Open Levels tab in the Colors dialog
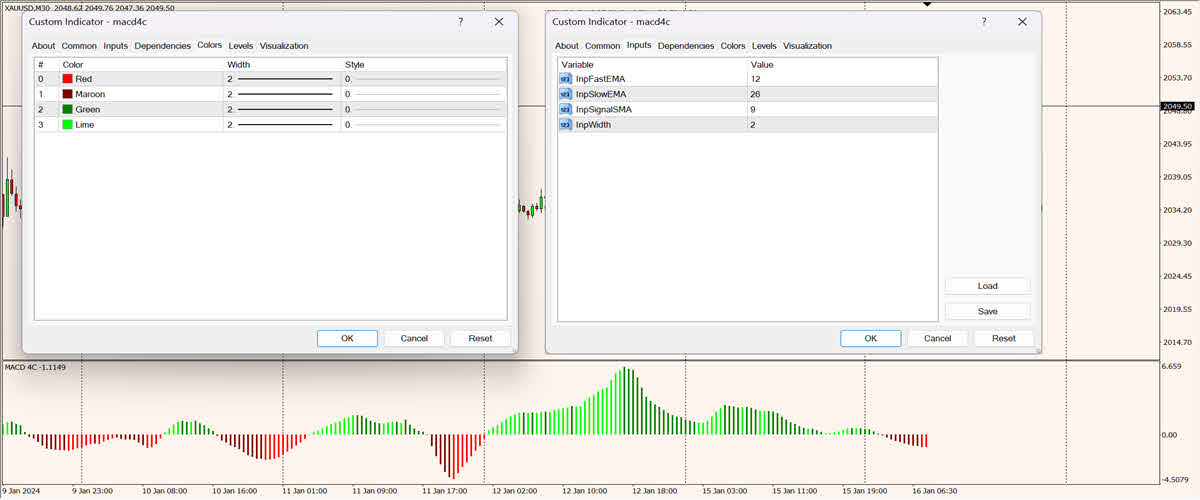The width and height of the screenshot is (1200, 500). click(x=241, y=46)
